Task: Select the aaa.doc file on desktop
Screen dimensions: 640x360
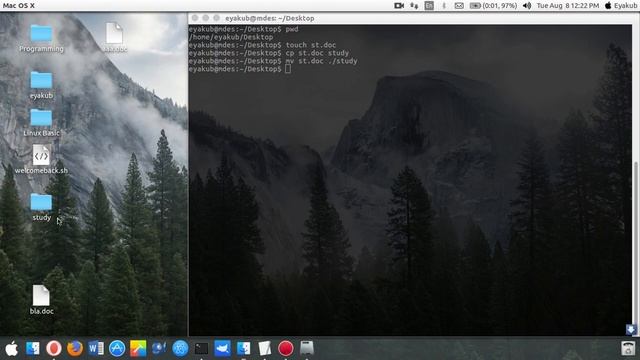Action: [x=114, y=37]
